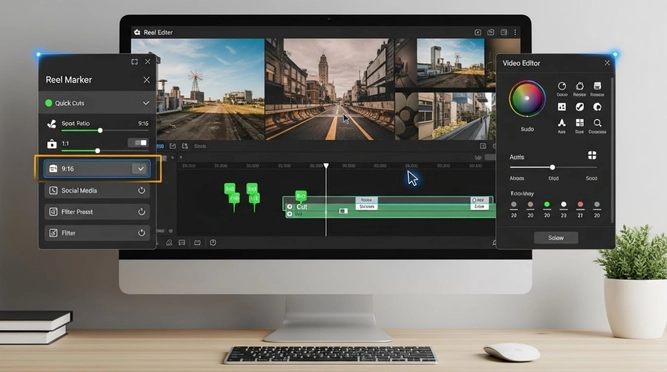Viewport: 667px width, 372px height.
Task: Adjust the 1:1 row slider handle
Action: click(97, 151)
